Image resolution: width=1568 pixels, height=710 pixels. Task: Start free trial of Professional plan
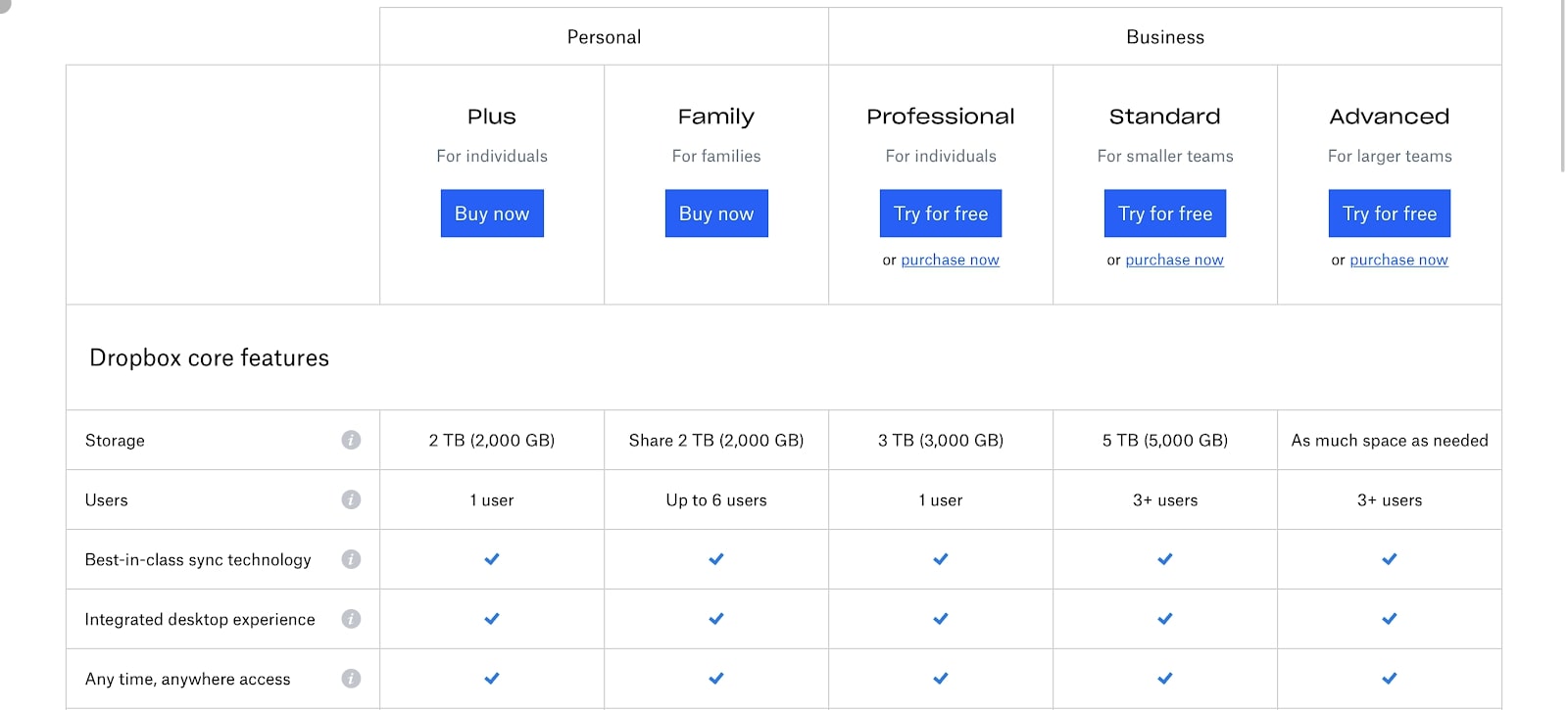(941, 213)
